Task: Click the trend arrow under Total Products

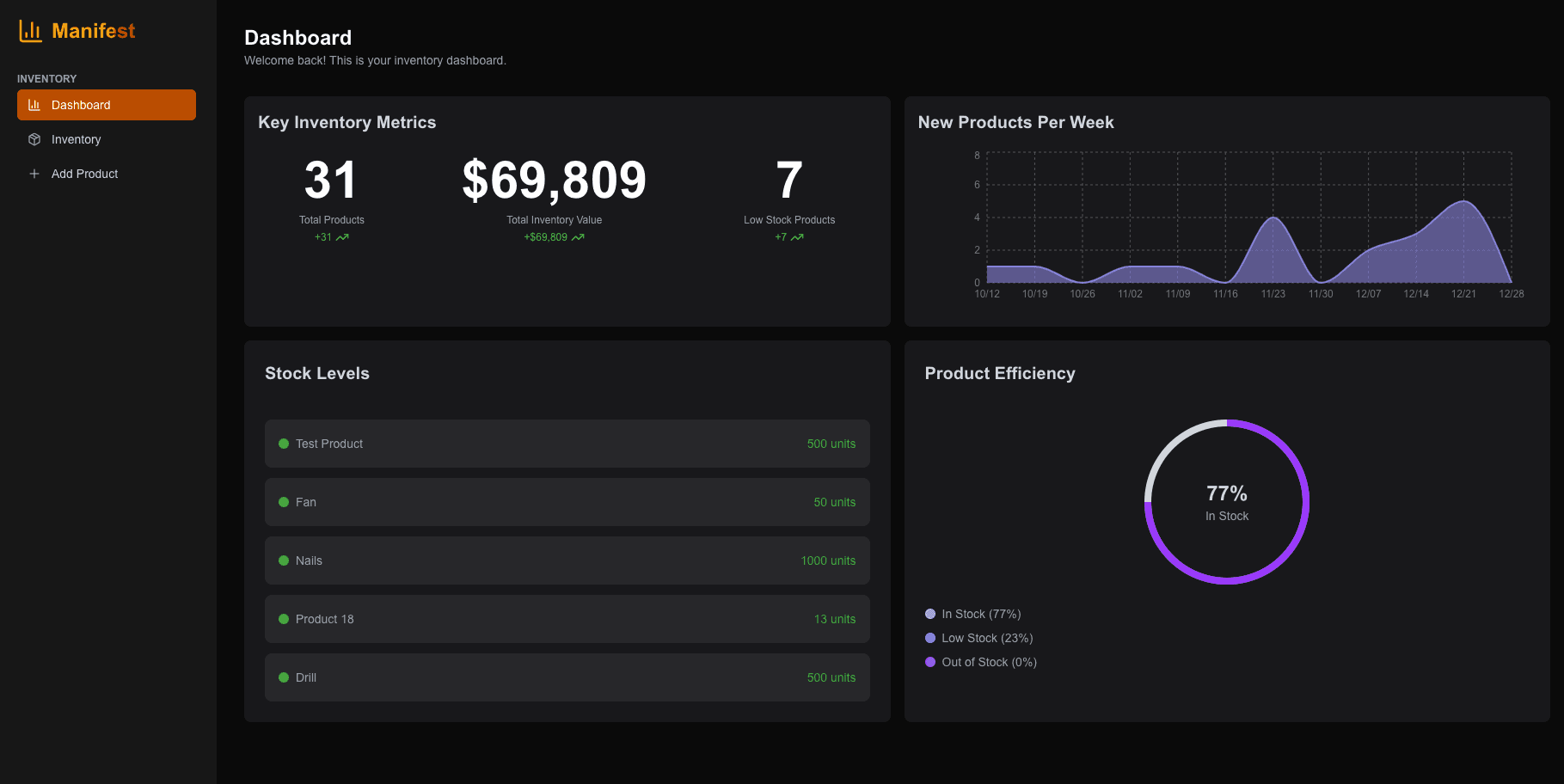Action: [342, 237]
